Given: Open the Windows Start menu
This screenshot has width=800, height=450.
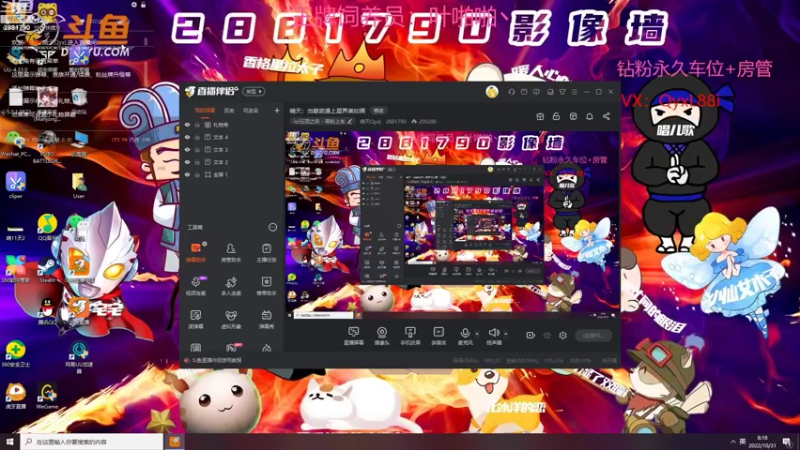Looking at the screenshot, I should 9,441.
